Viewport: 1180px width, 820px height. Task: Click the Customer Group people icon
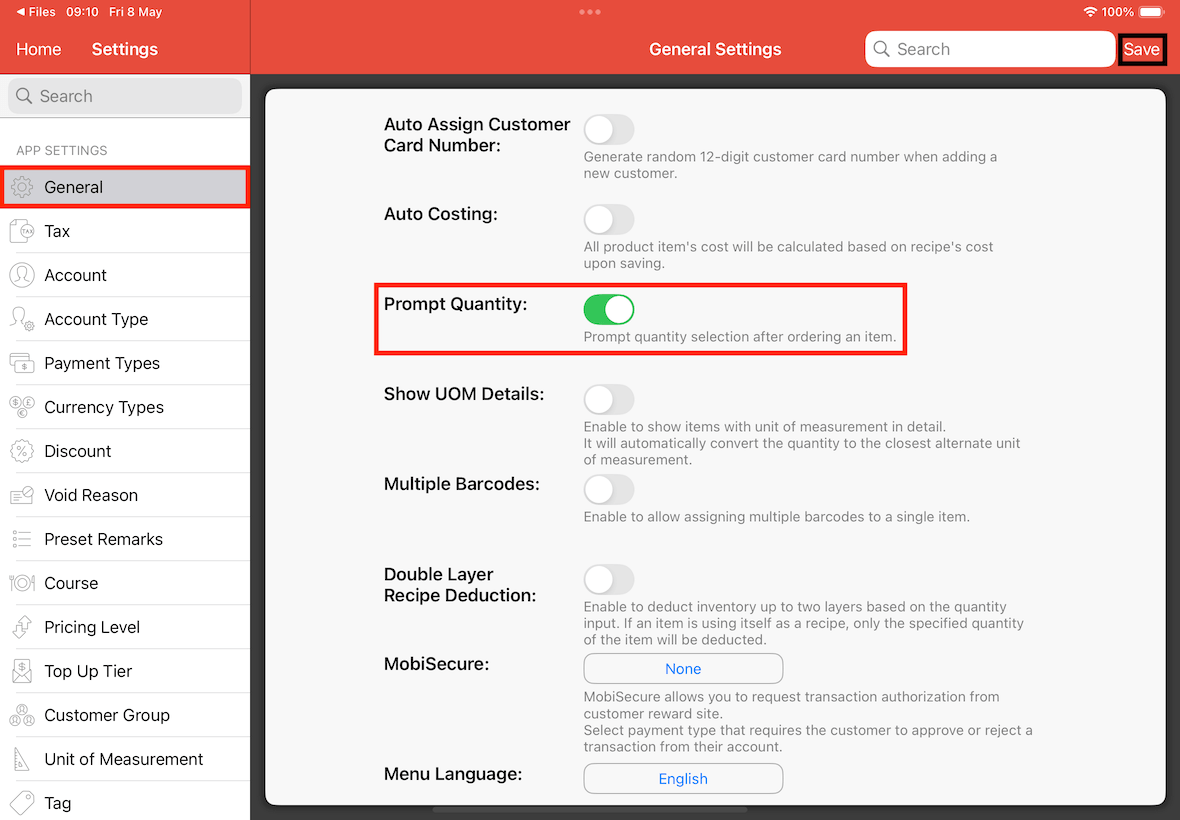(22, 715)
